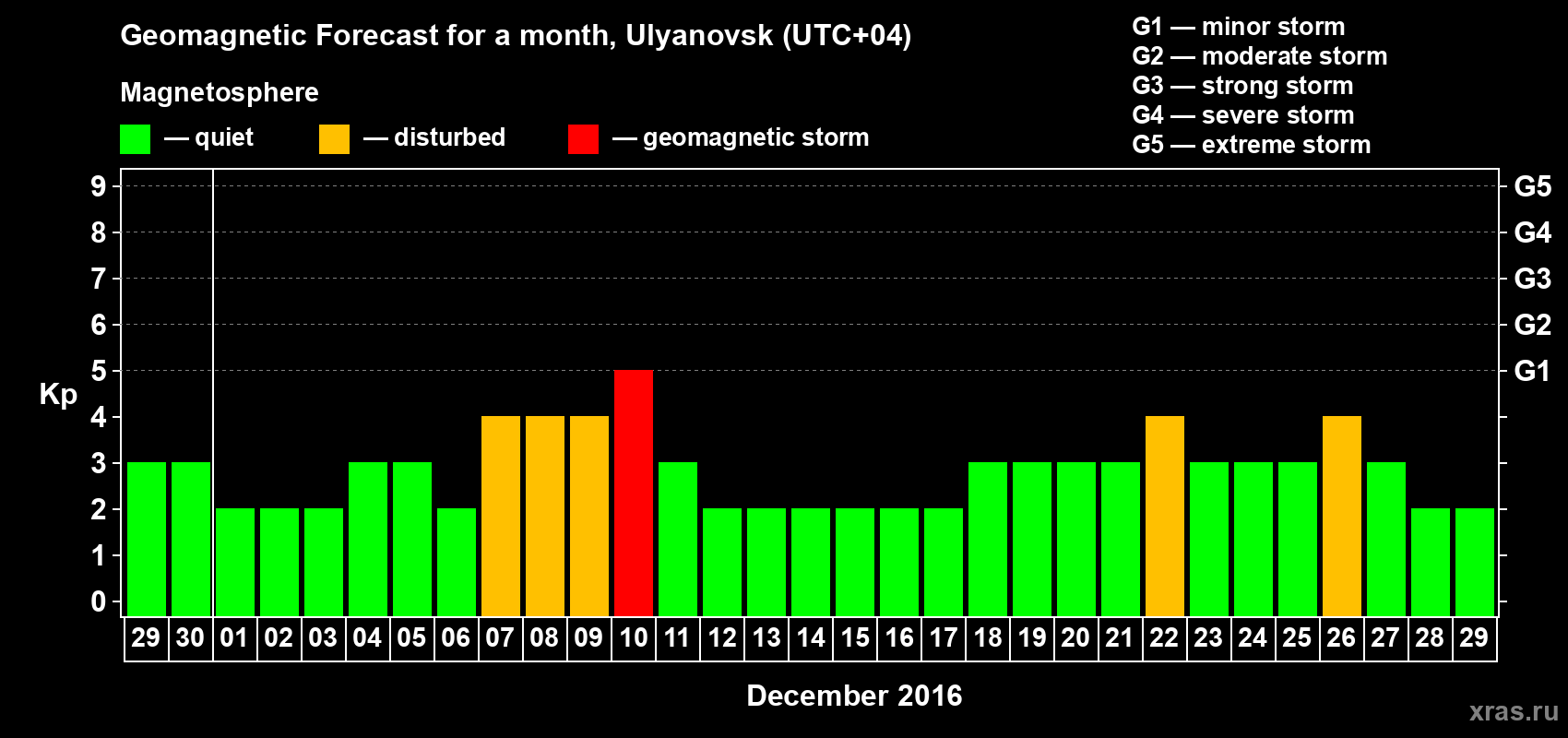Click the G4 right axis label

1533,232
